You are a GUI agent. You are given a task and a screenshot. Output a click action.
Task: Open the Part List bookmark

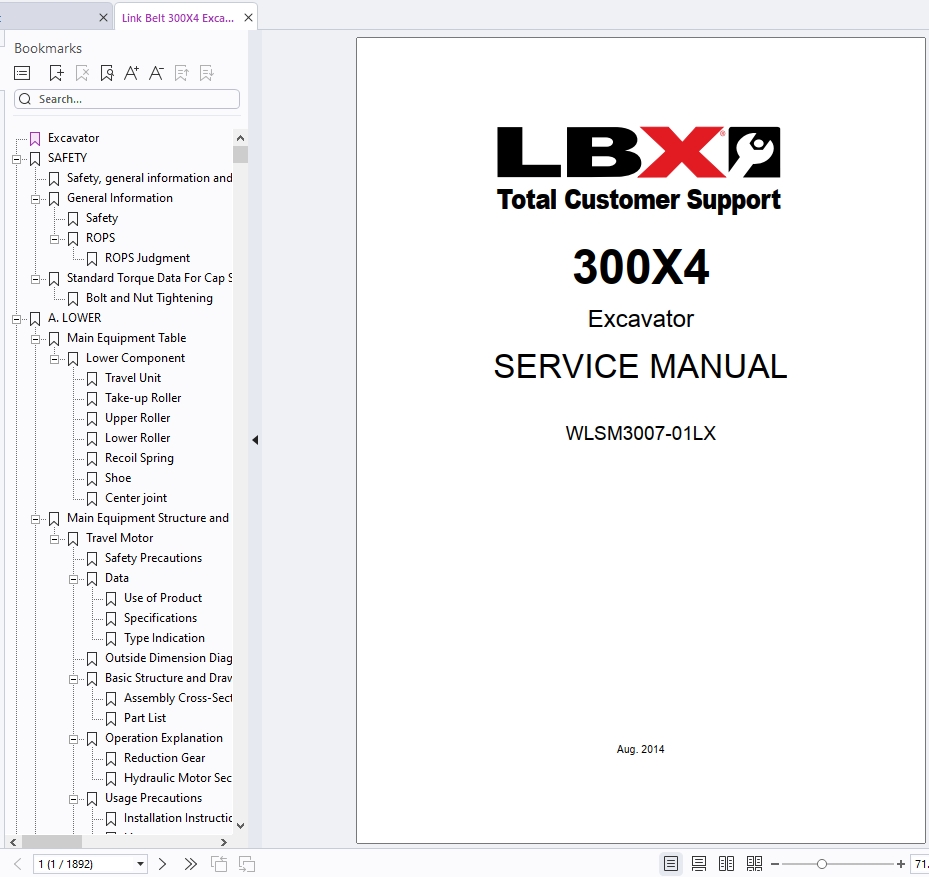(145, 718)
